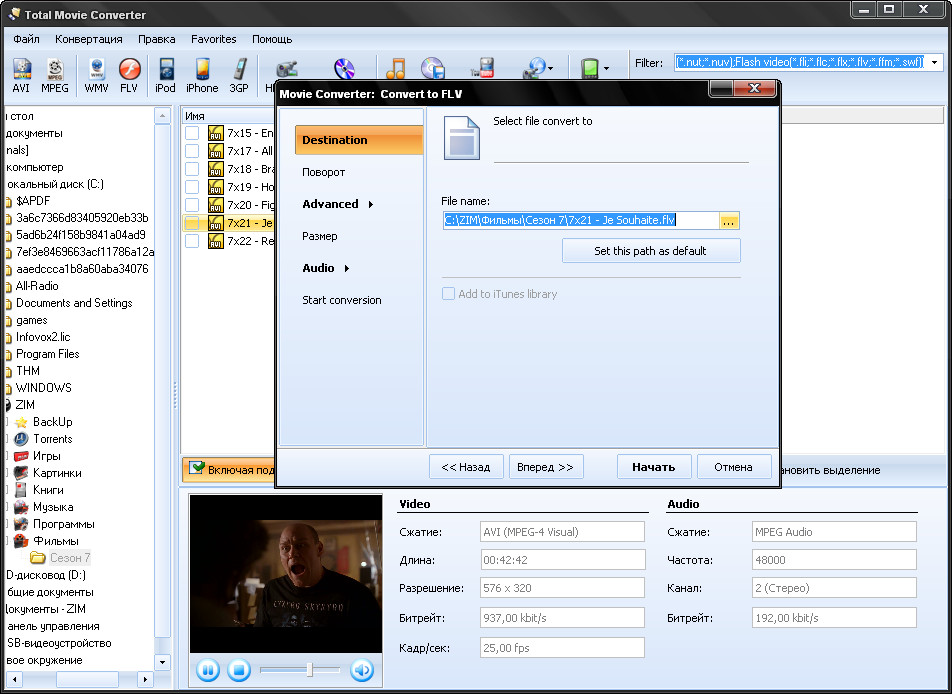Image resolution: width=952 pixels, height=694 pixels.
Task: Open the Правка menu
Action: [x=157, y=39]
